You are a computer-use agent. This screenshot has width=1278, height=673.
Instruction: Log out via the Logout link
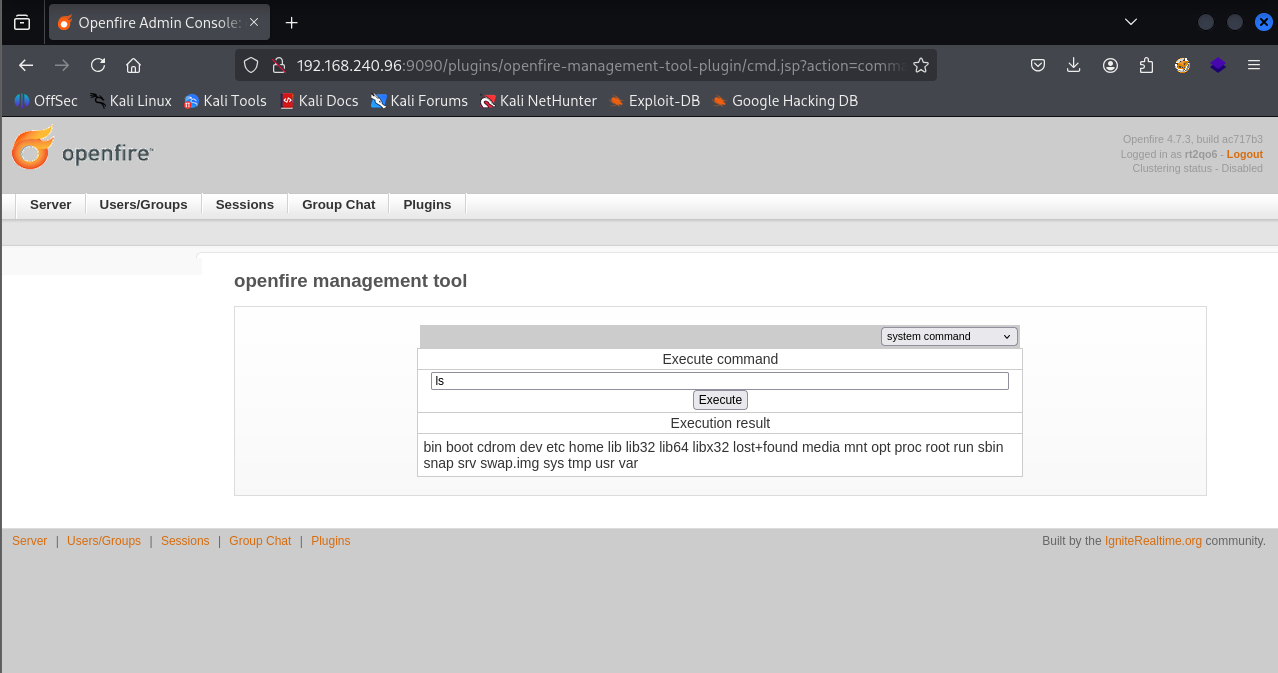(x=1244, y=154)
